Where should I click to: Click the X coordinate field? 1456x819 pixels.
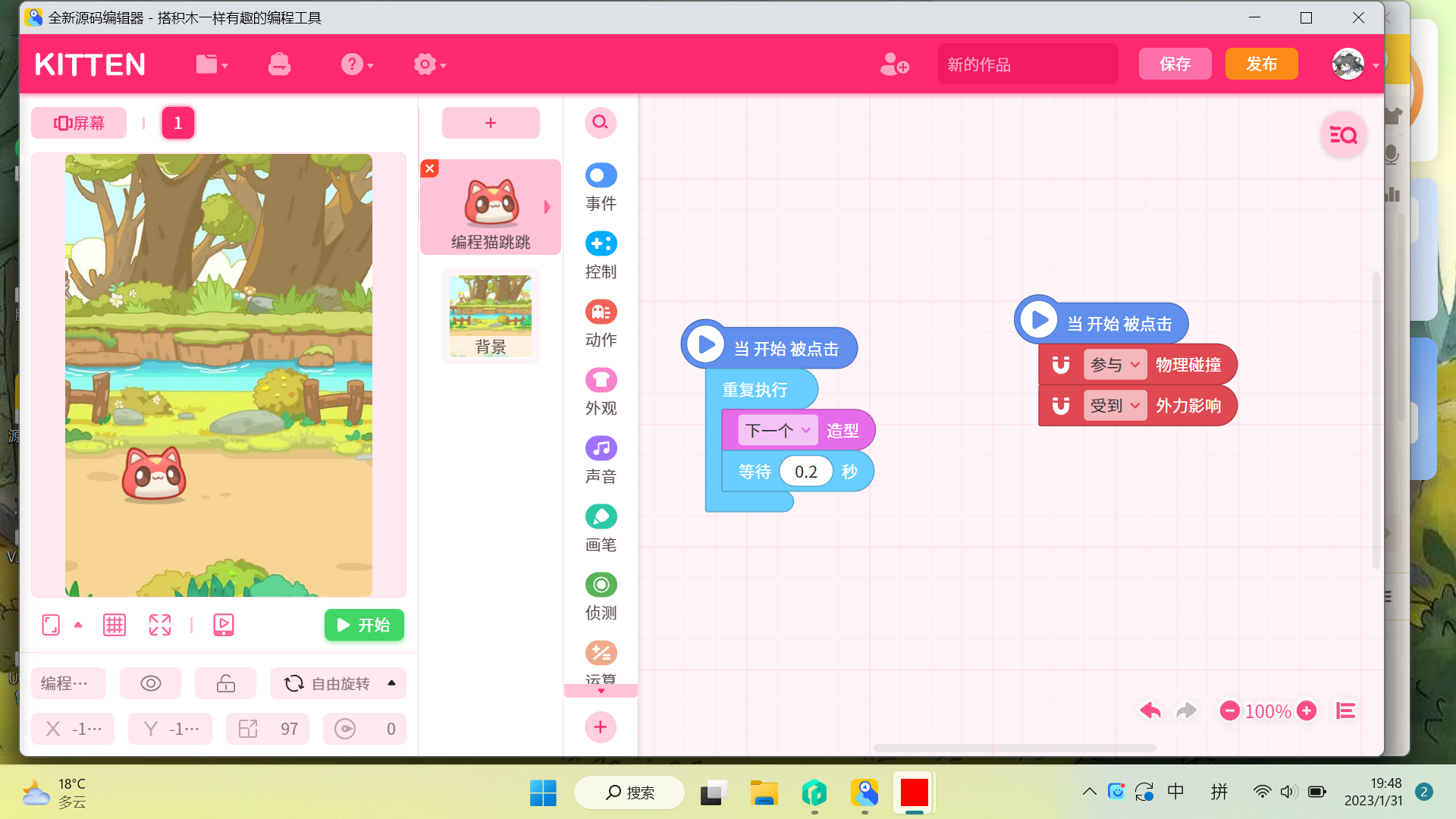click(x=73, y=729)
